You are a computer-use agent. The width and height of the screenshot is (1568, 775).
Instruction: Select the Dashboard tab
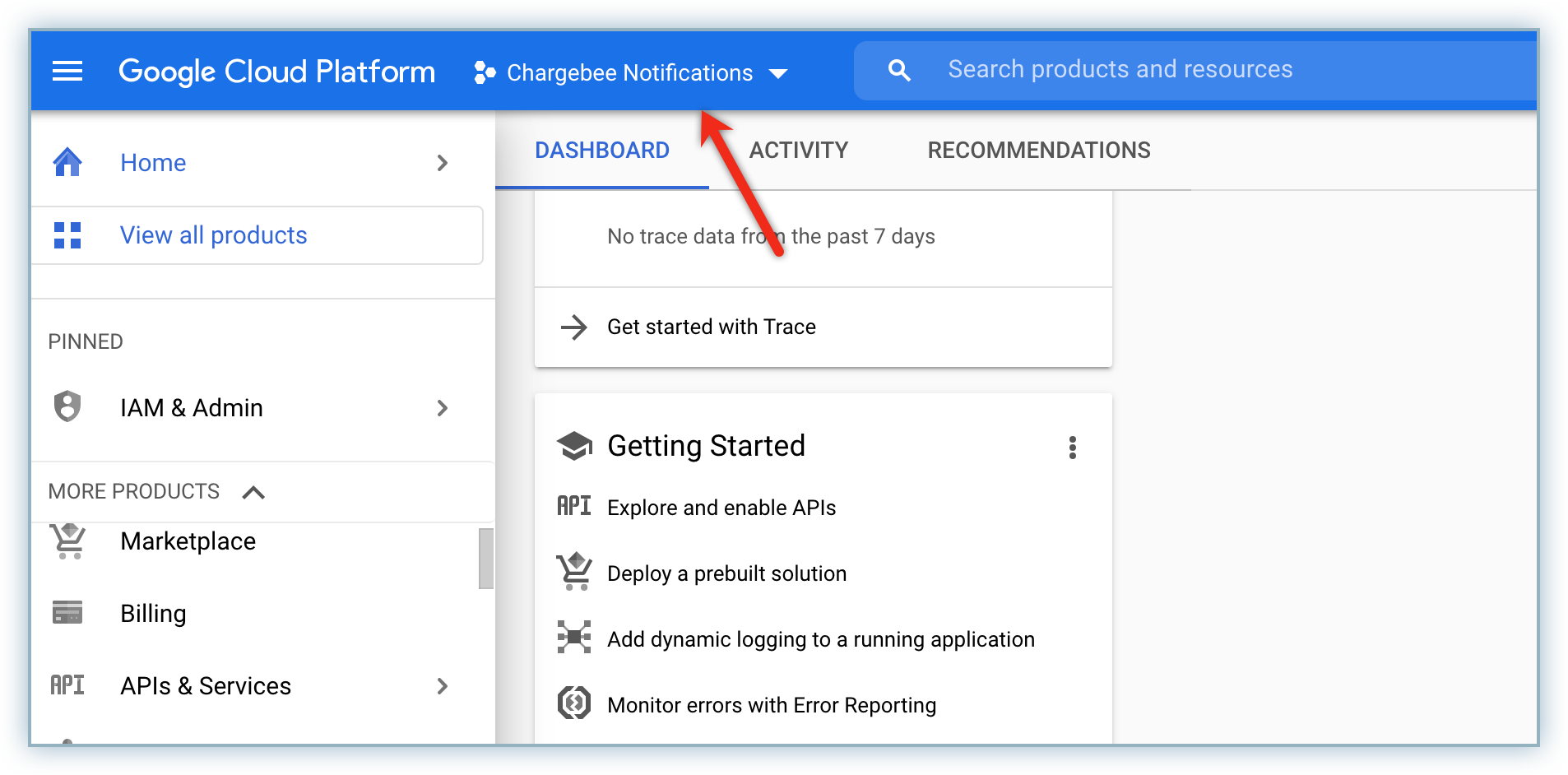601,151
